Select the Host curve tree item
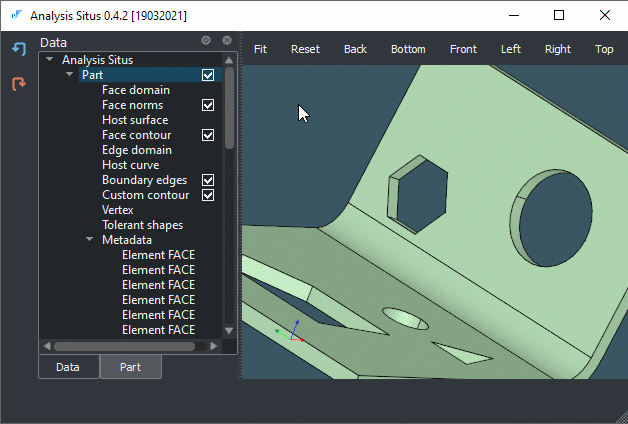This screenshot has height=424, width=628. point(131,165)
